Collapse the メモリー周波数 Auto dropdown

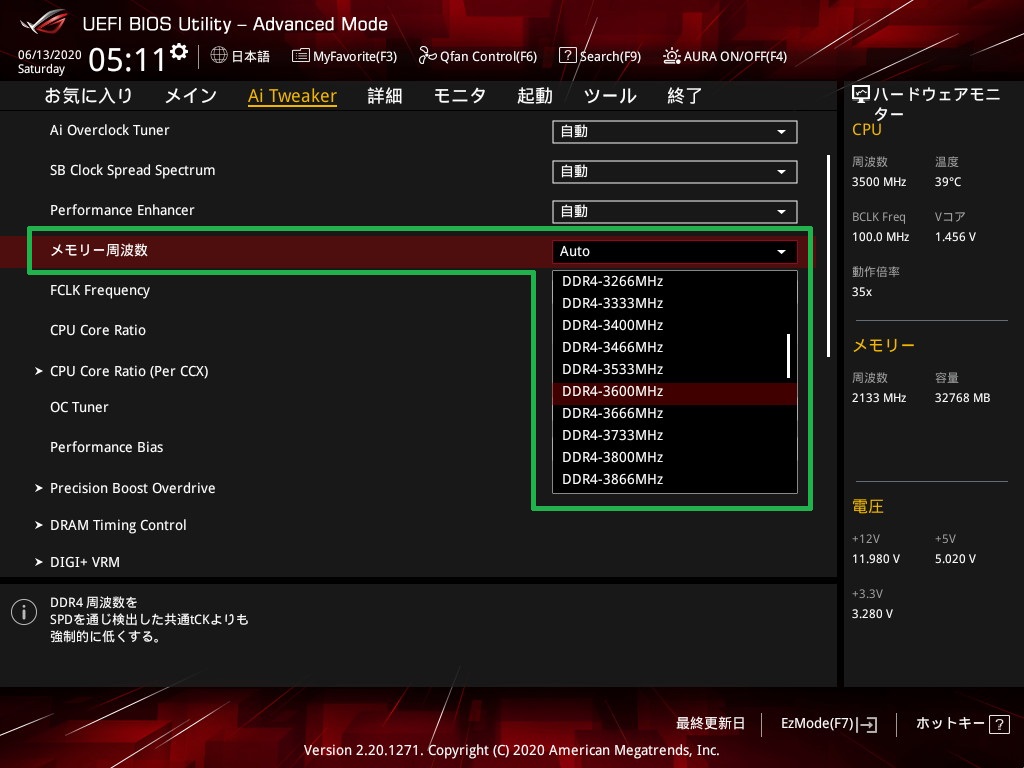point(675,251)
